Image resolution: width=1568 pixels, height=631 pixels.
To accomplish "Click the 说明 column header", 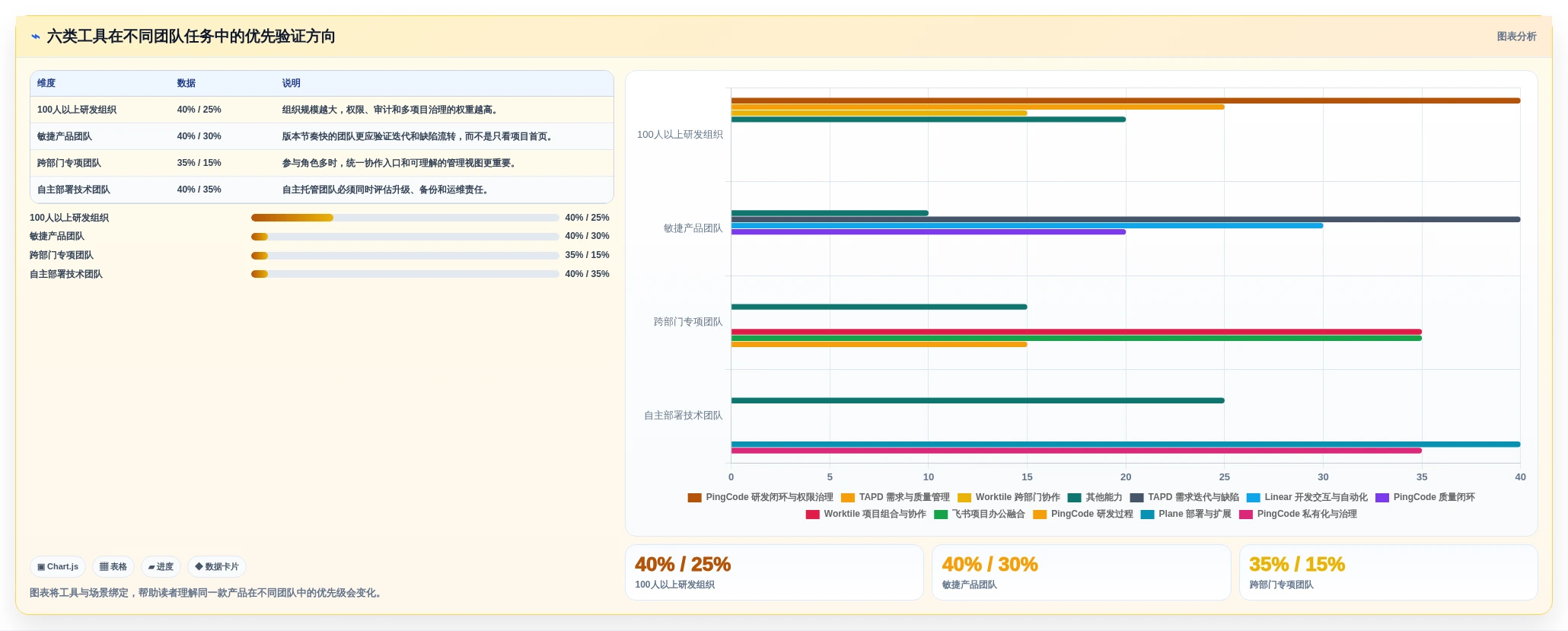I will (291, 83).
